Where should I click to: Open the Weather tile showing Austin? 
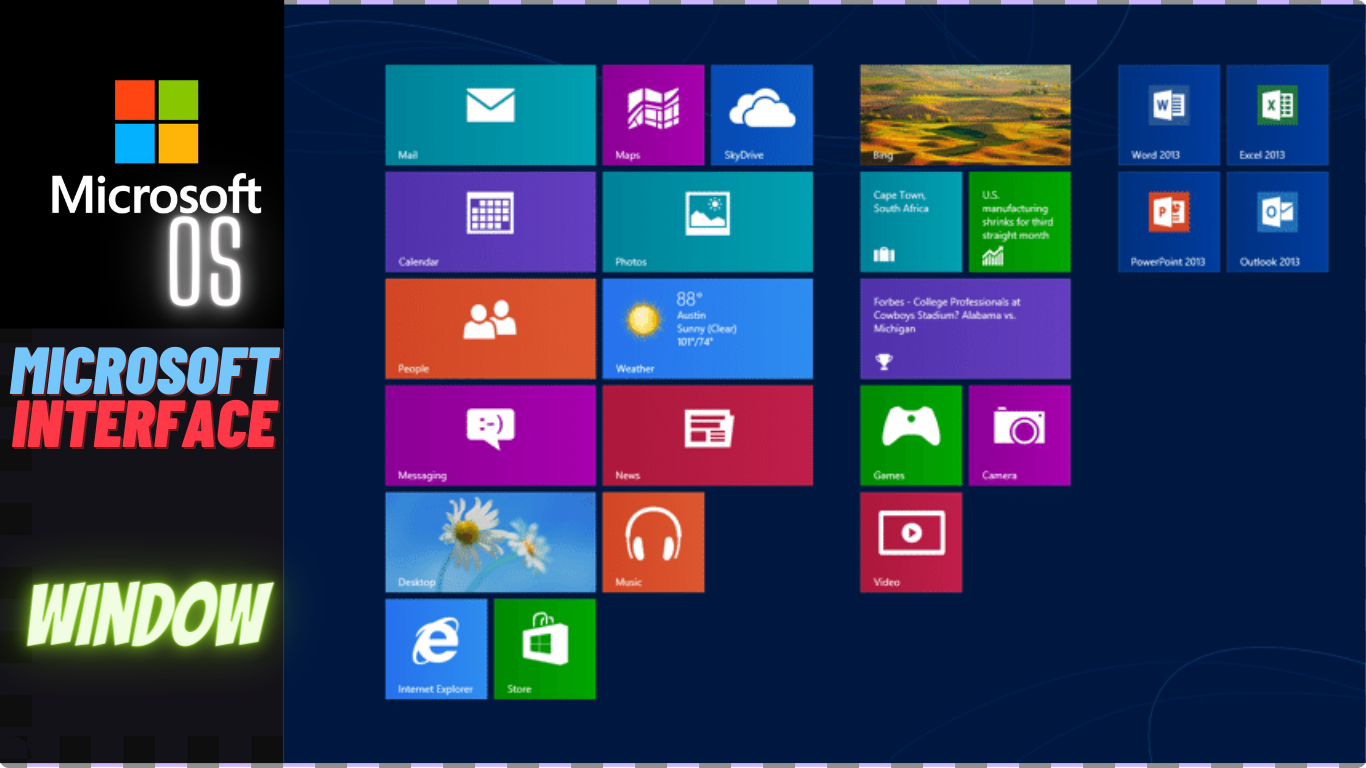[707, 329]
